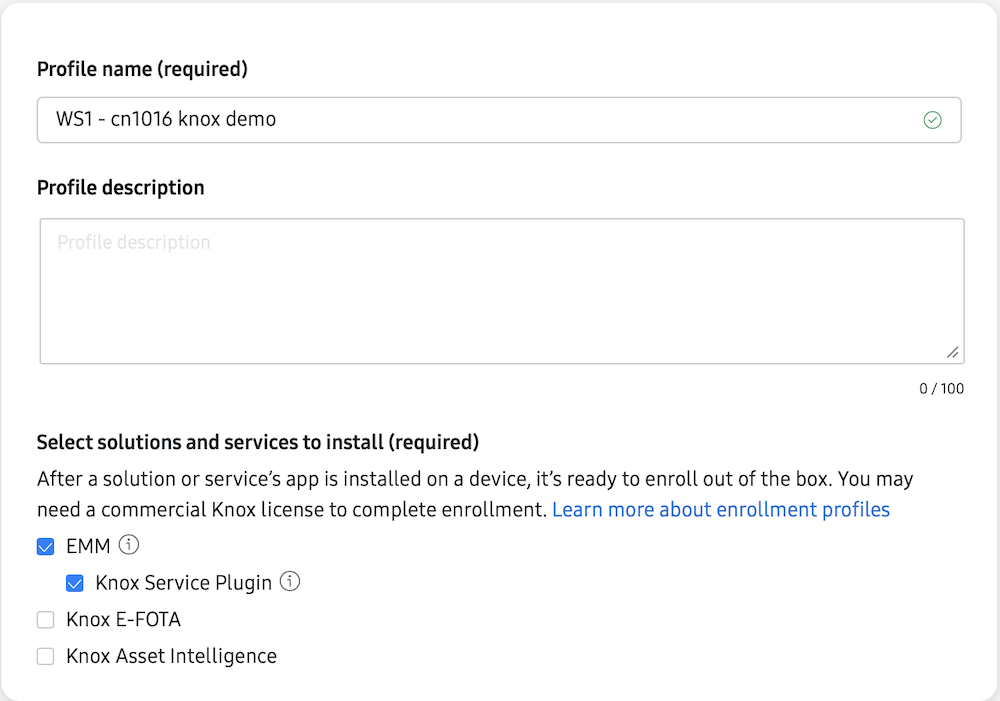Click the 0 / 100 character counter
The height and width of the screenshot is (701, 1000).
pos(941,388)
